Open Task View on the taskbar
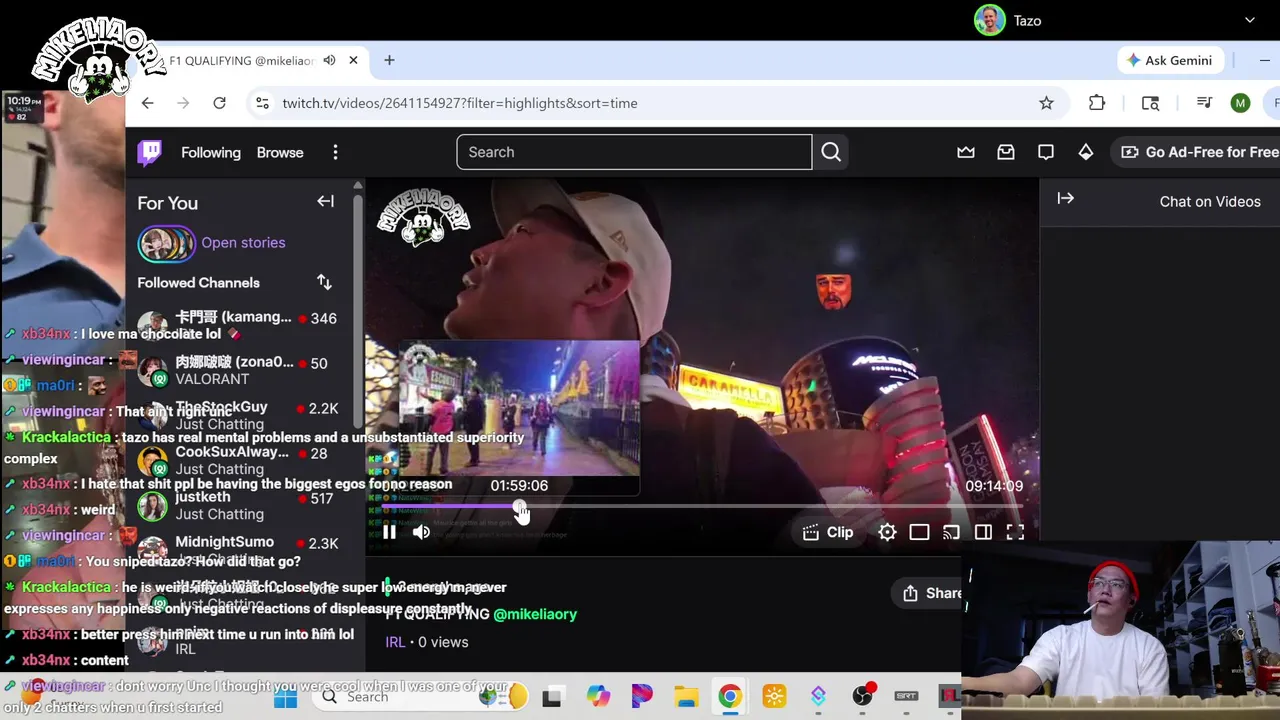Screen dimensions: 1280x720 551,697
